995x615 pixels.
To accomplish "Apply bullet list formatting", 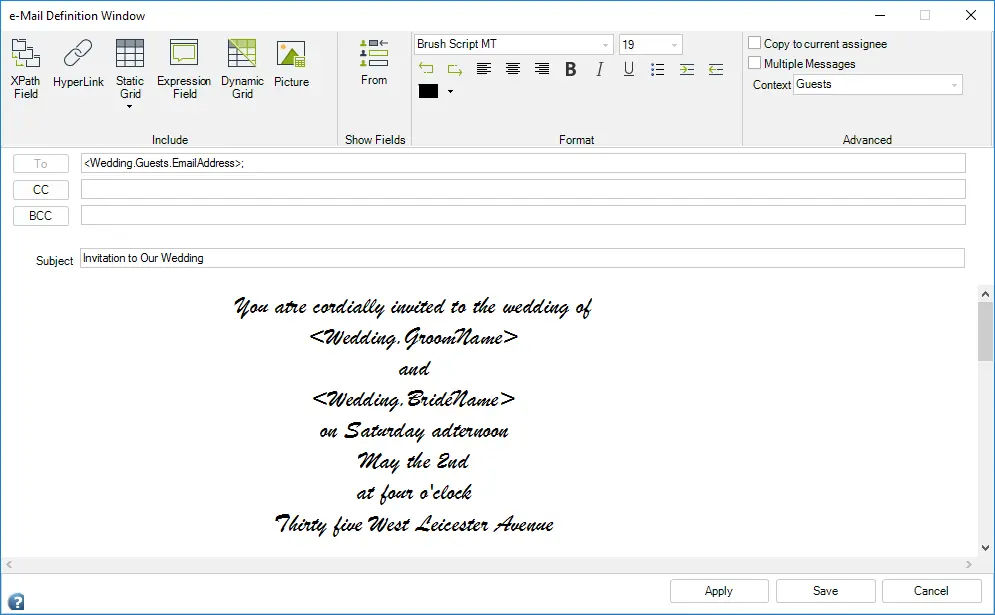I will (x=657, y=69).
